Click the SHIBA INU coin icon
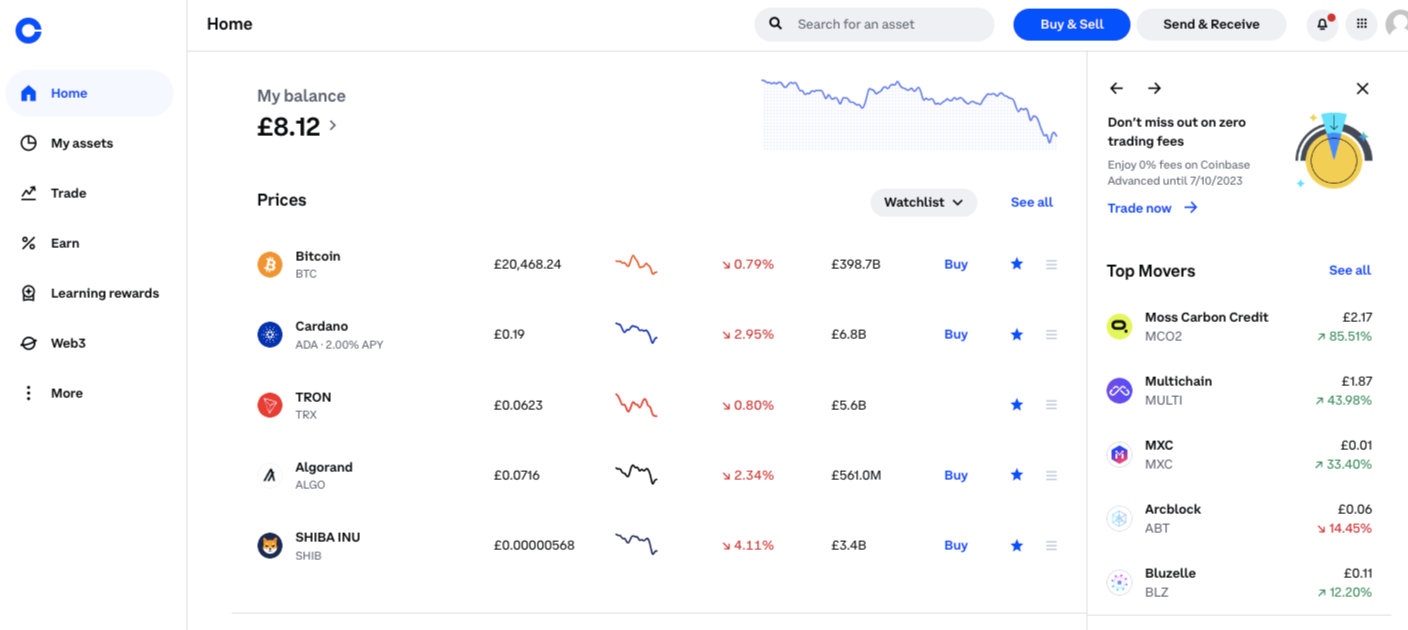1408x630 pixels. point(270,545)
